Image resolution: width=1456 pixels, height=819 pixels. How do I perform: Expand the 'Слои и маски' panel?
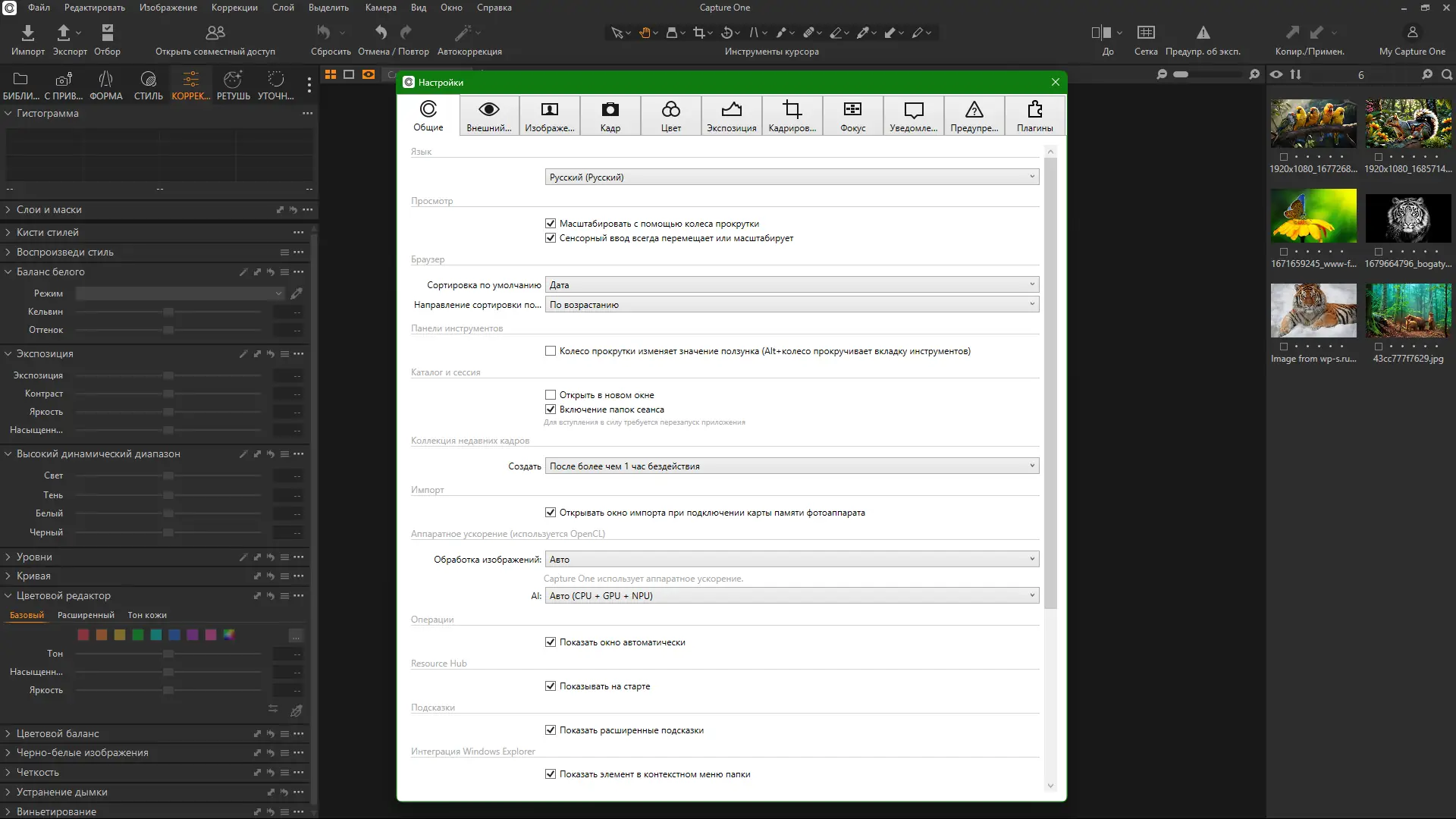click(49, 210)
